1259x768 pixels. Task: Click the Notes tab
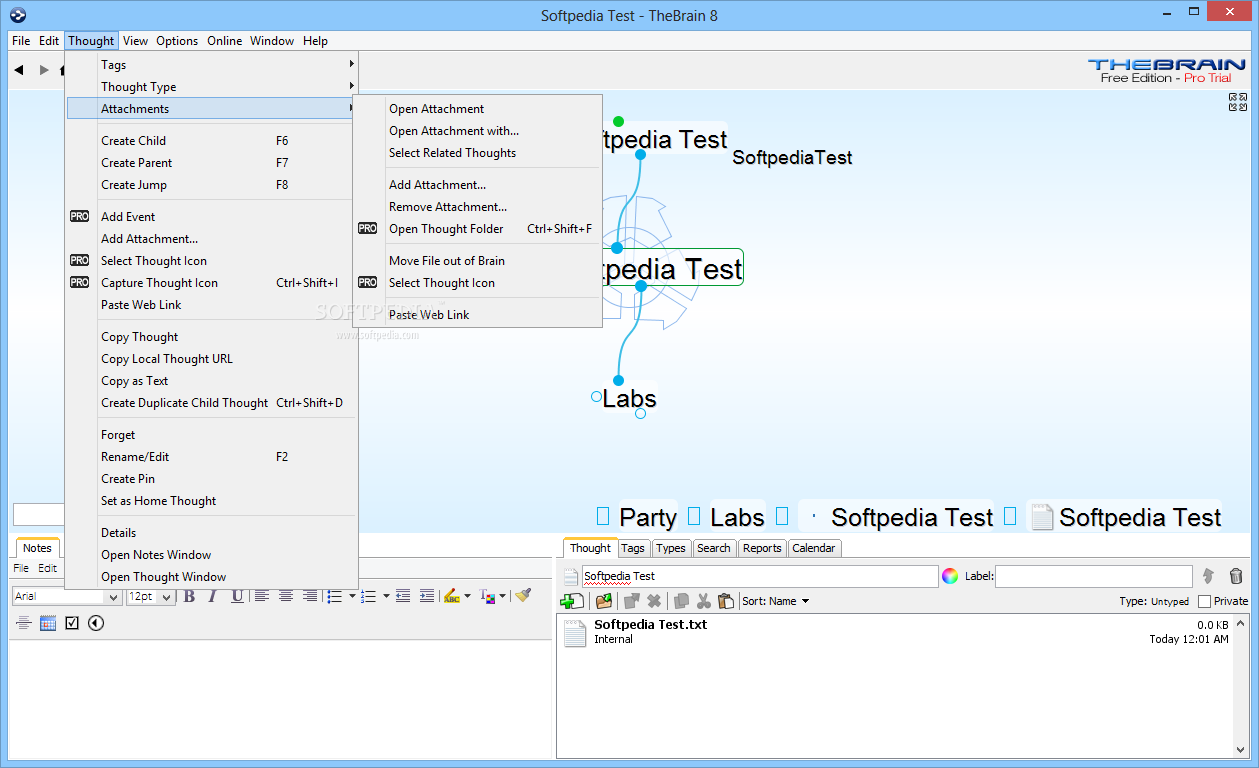[37, 548]
